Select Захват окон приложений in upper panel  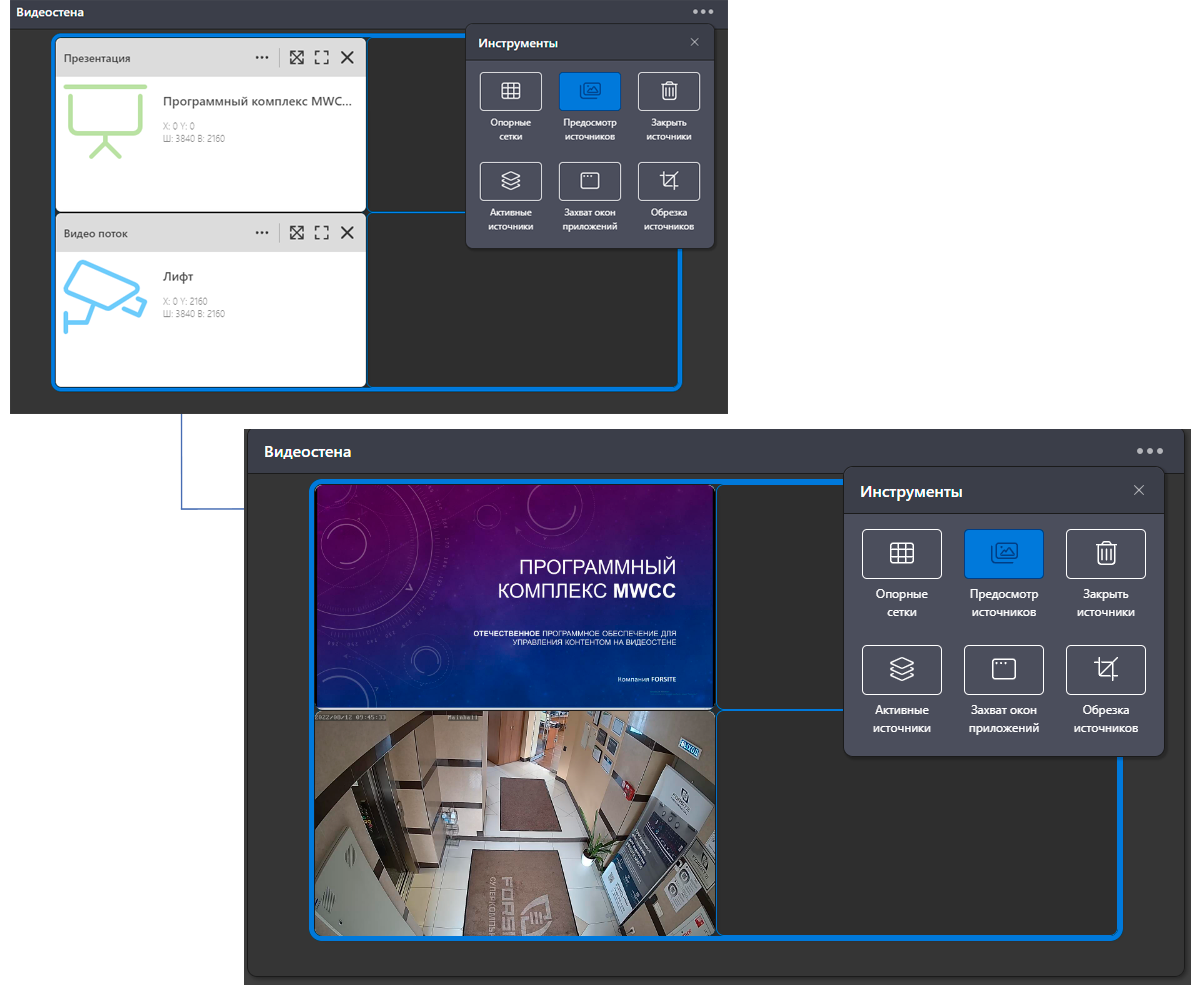tap(589, 181)
